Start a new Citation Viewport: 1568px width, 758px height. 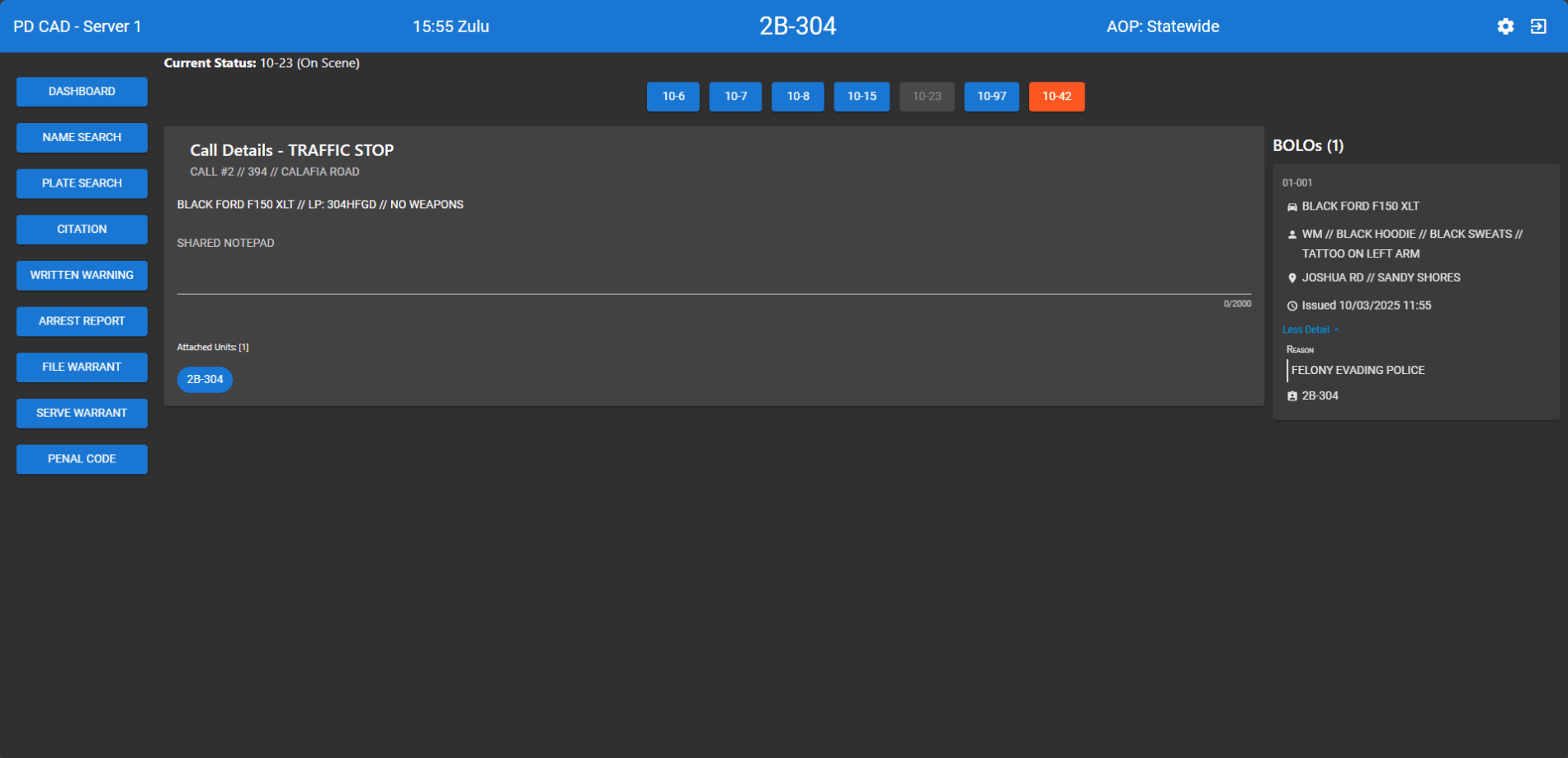(x=82, y=229)
